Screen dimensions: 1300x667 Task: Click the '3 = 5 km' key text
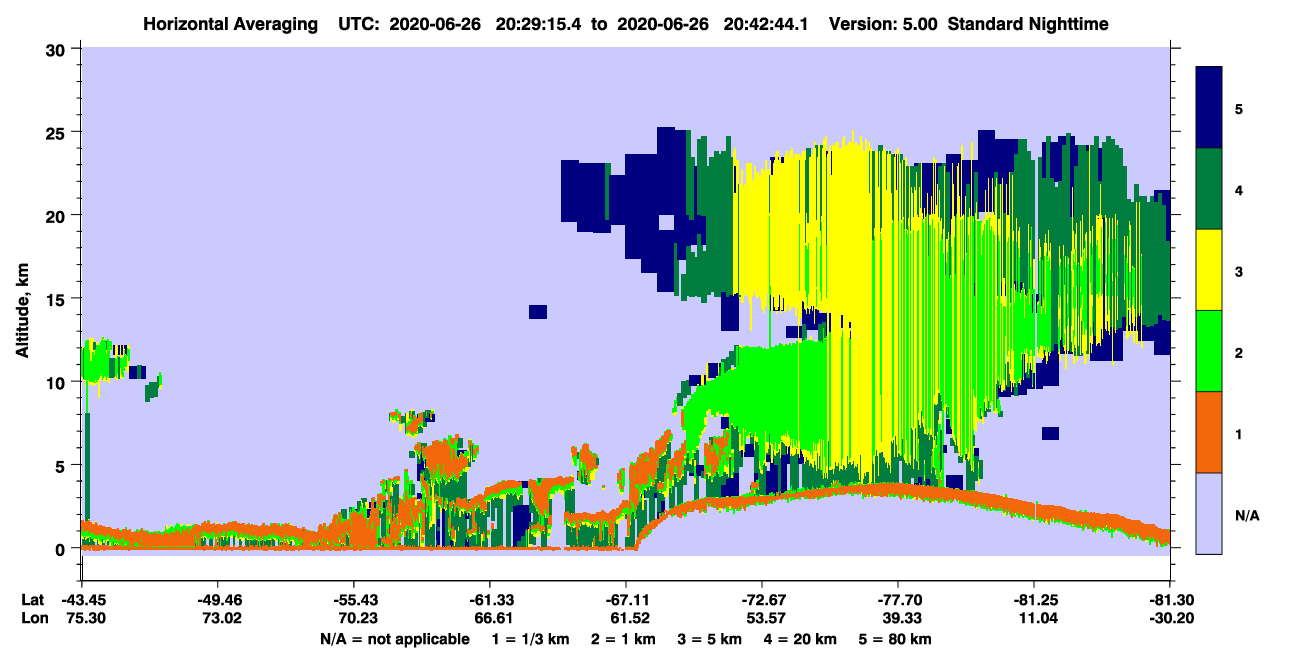(x=708, y=639)
